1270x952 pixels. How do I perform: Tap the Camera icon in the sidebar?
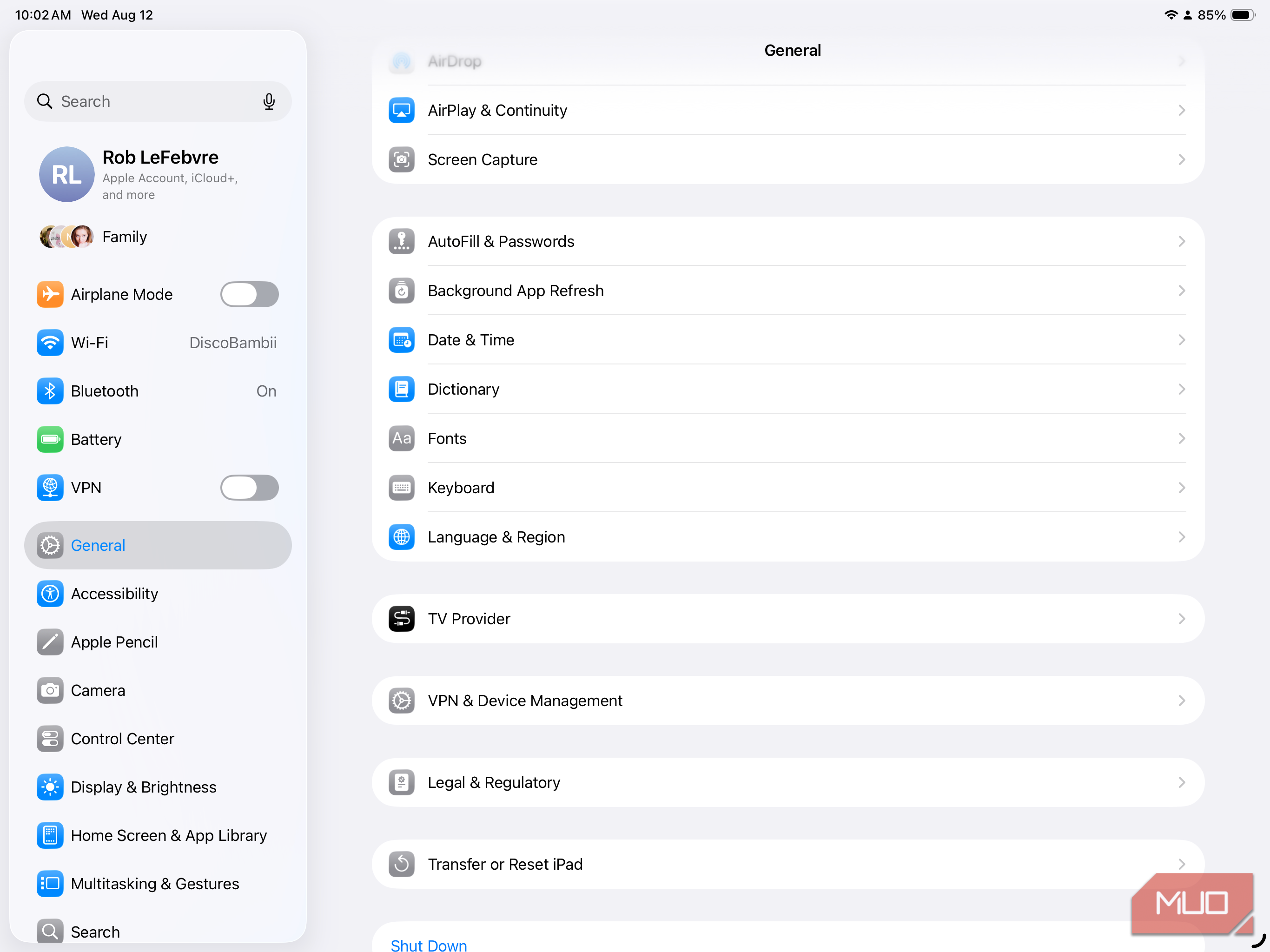tap(50, 690)
